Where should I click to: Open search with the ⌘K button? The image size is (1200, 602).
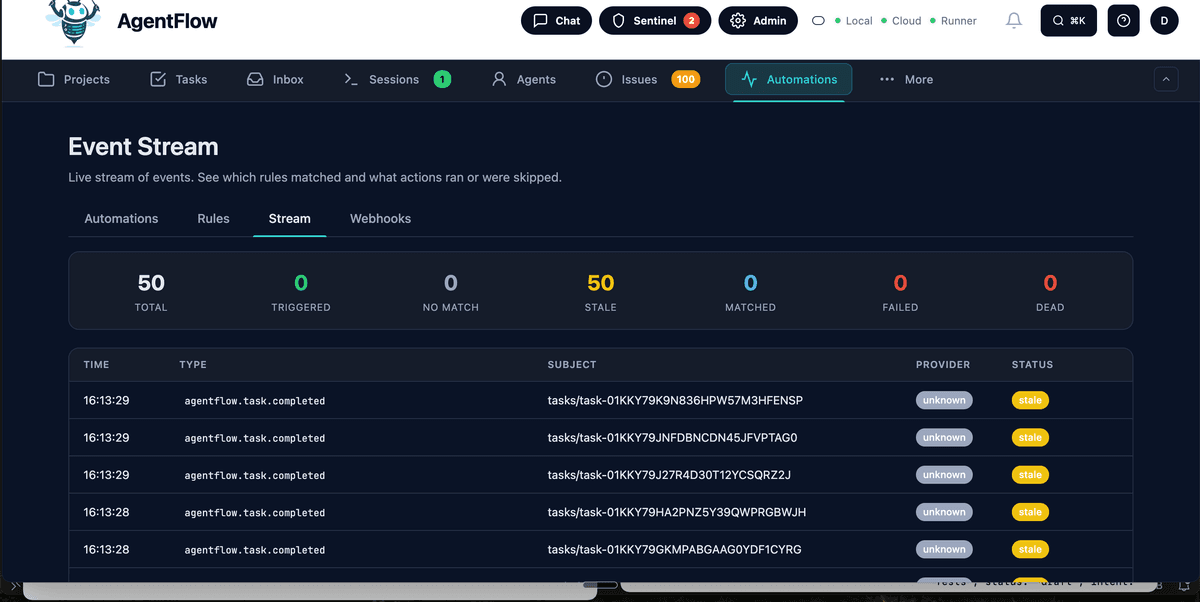(x=1069, y=20)
